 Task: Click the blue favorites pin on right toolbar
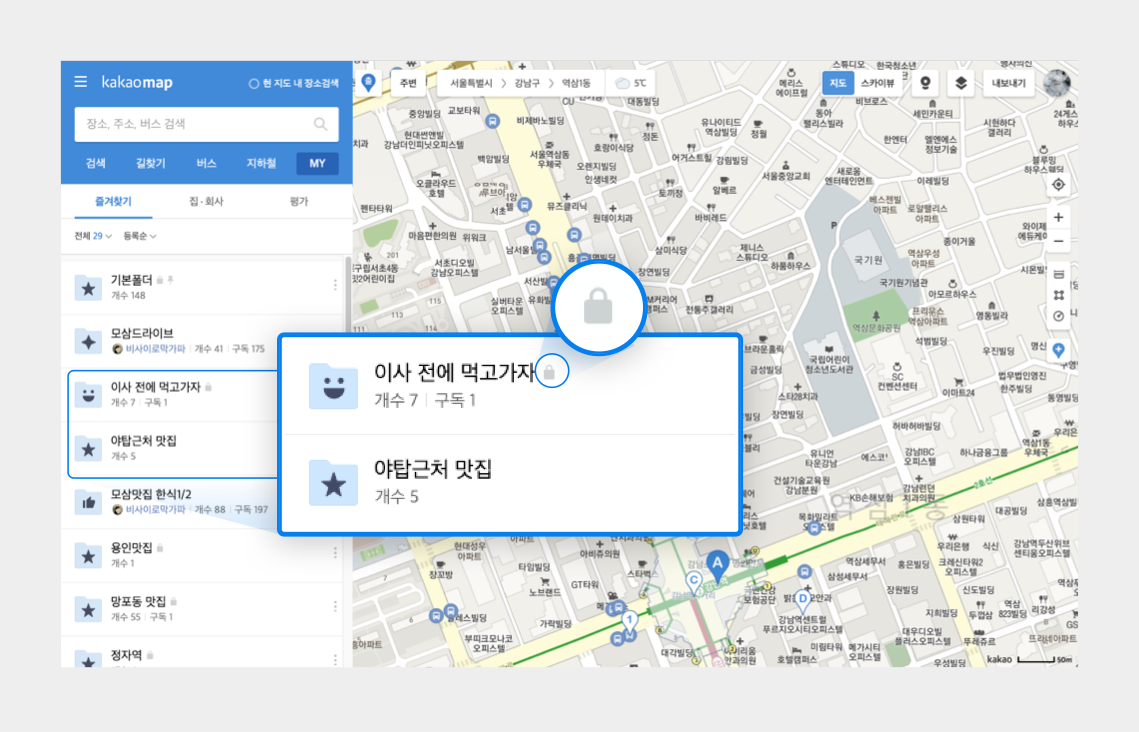(1058, 351)
